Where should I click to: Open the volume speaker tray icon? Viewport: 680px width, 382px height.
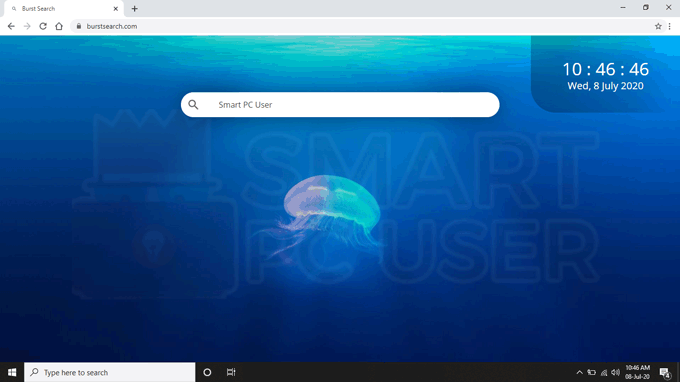click(x=615, y=372)
